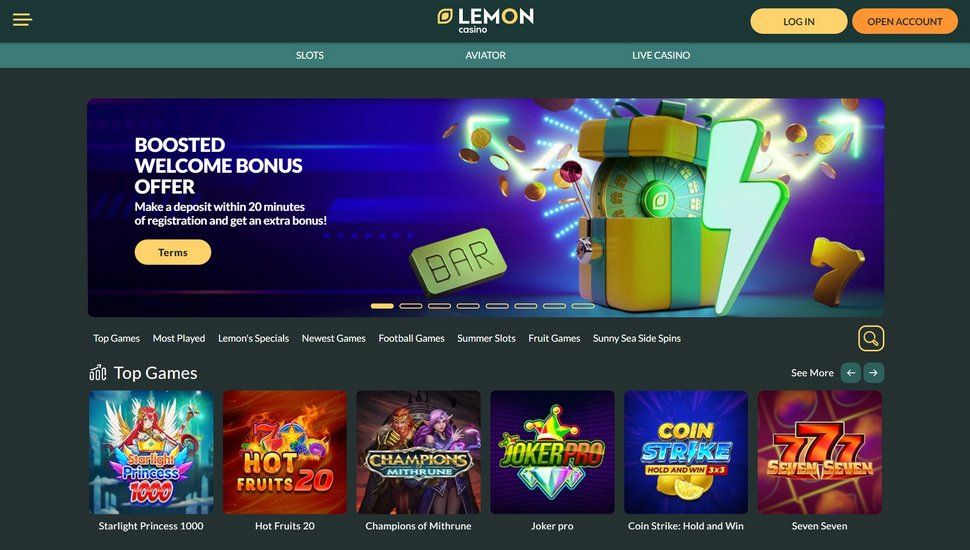Go to the Live Casino tab
This screenshot has width=970, height=550.
tap(661, 55)
